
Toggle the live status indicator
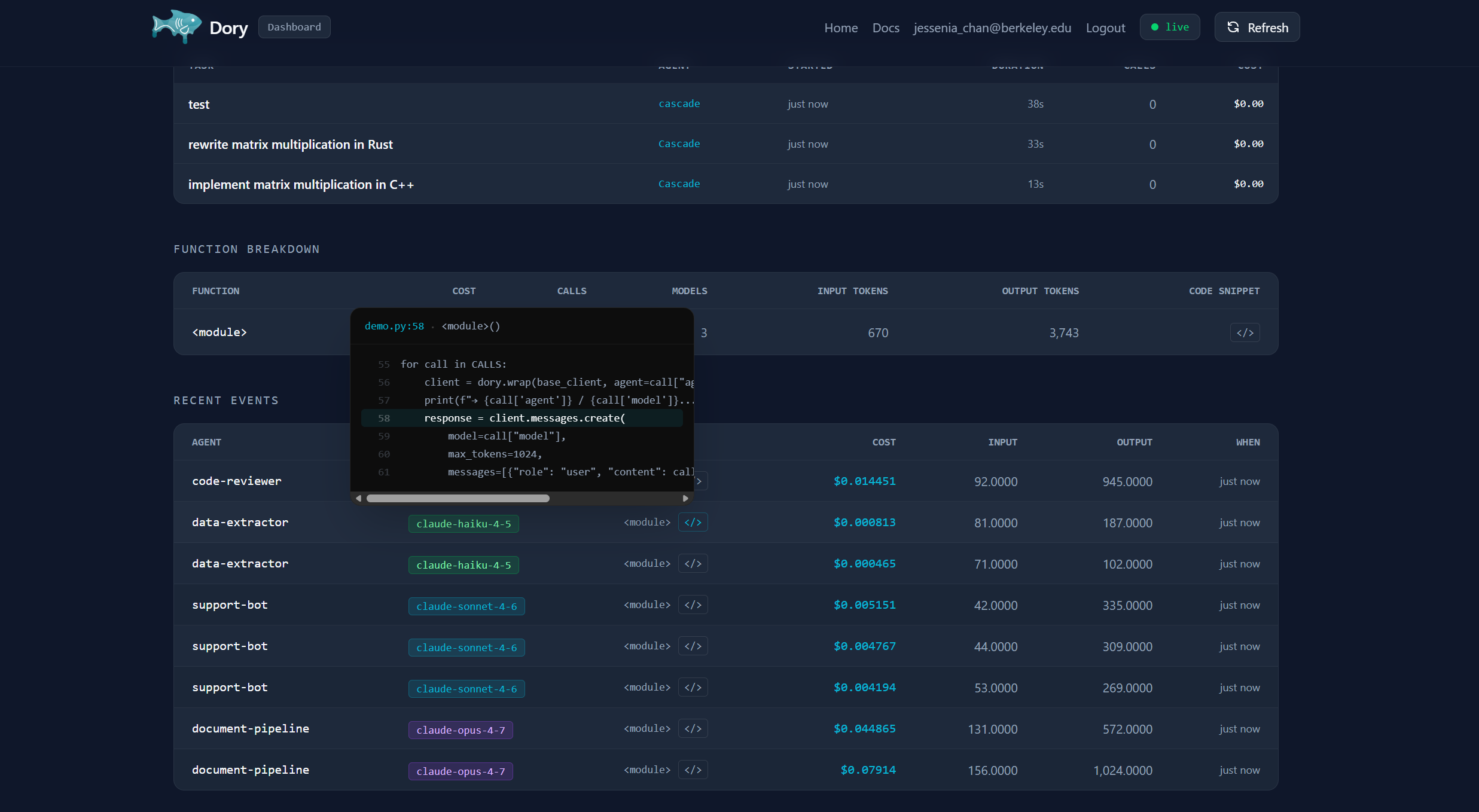(x=1169, y=28)
